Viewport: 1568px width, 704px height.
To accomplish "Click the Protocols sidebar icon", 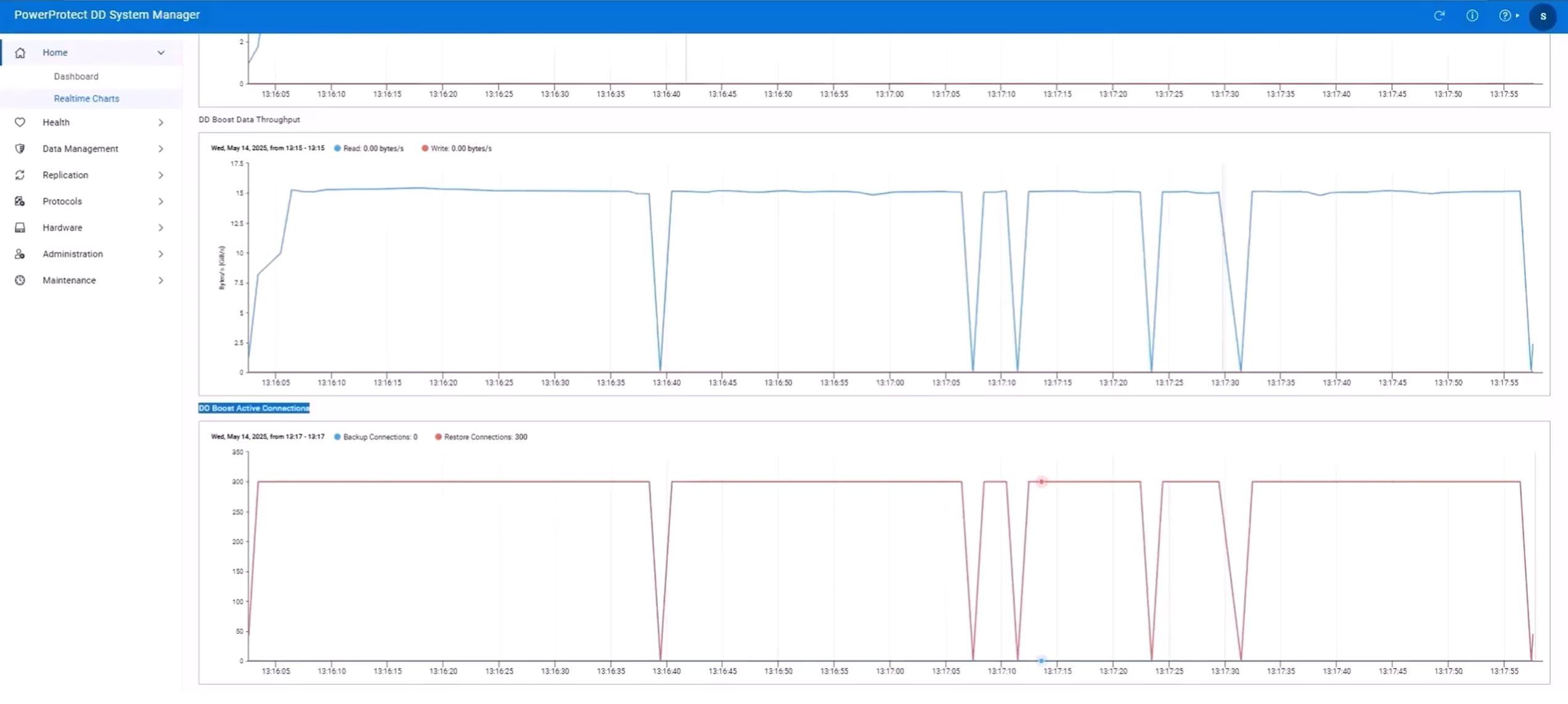I will pyautogui.click(x=20, y=201).
